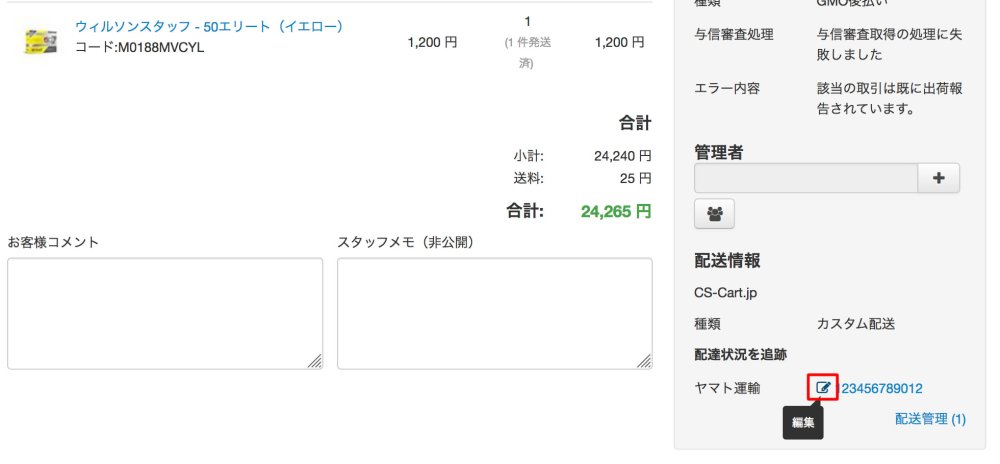Click the product code M0188MVCYL text

[139, 46]
